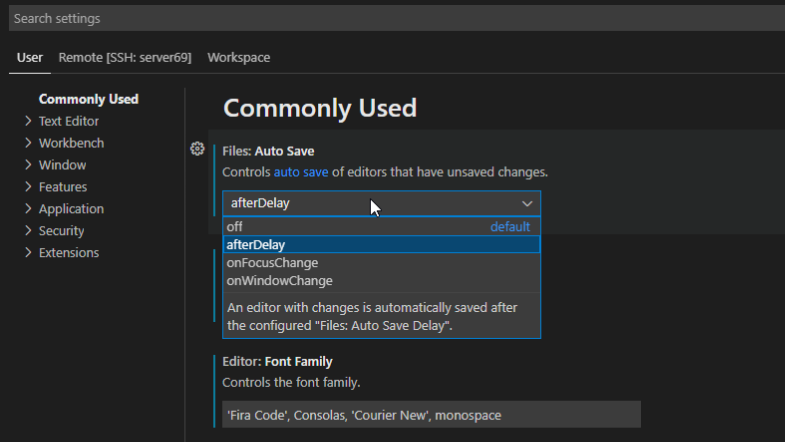
Task: Choose the 'off' auto save option
Action: 236,227
